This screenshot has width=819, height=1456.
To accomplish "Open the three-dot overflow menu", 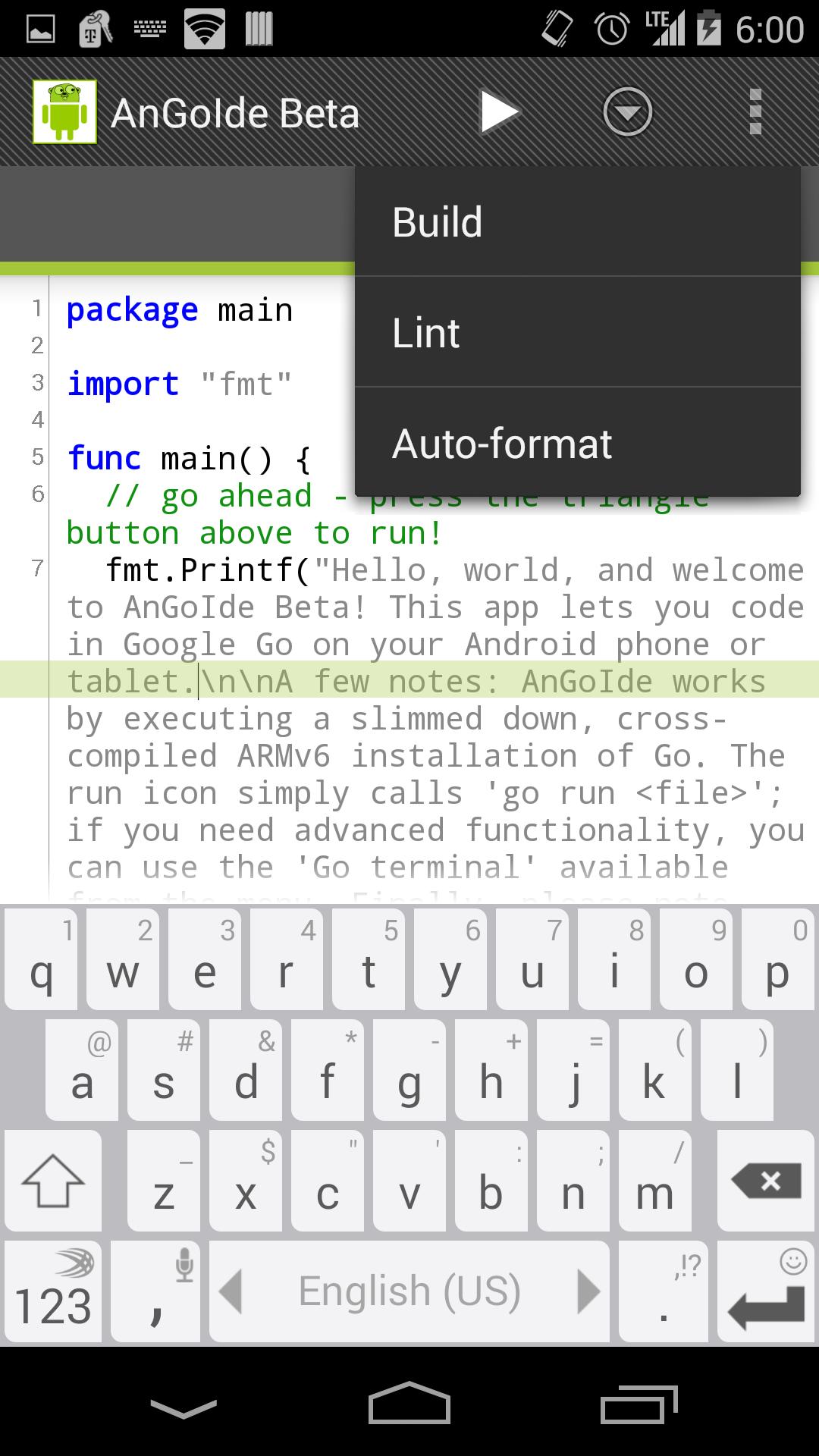I will pos(755,112).
